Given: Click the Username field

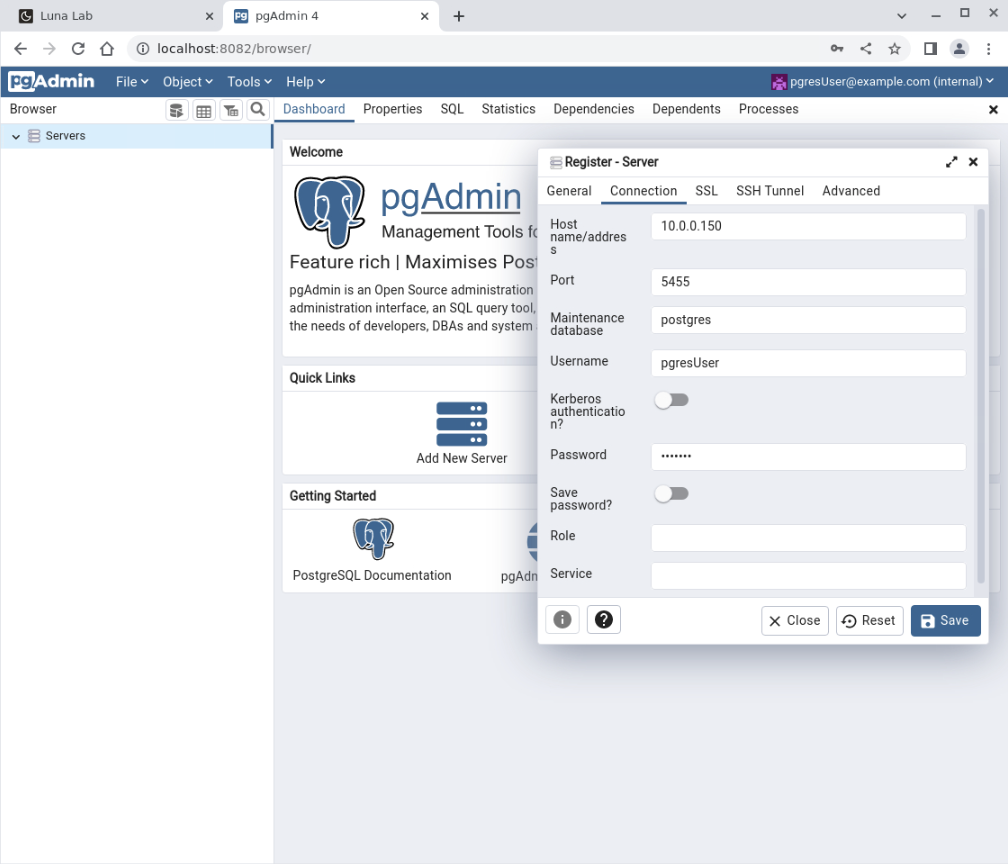Looking at the screenshot, I should click(x=808, y=363).
